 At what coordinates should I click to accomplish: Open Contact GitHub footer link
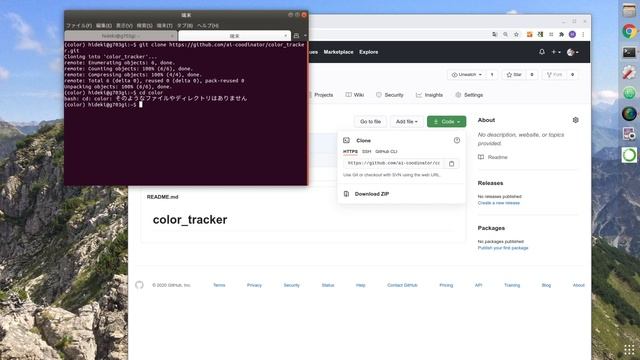tap(402, 285)
